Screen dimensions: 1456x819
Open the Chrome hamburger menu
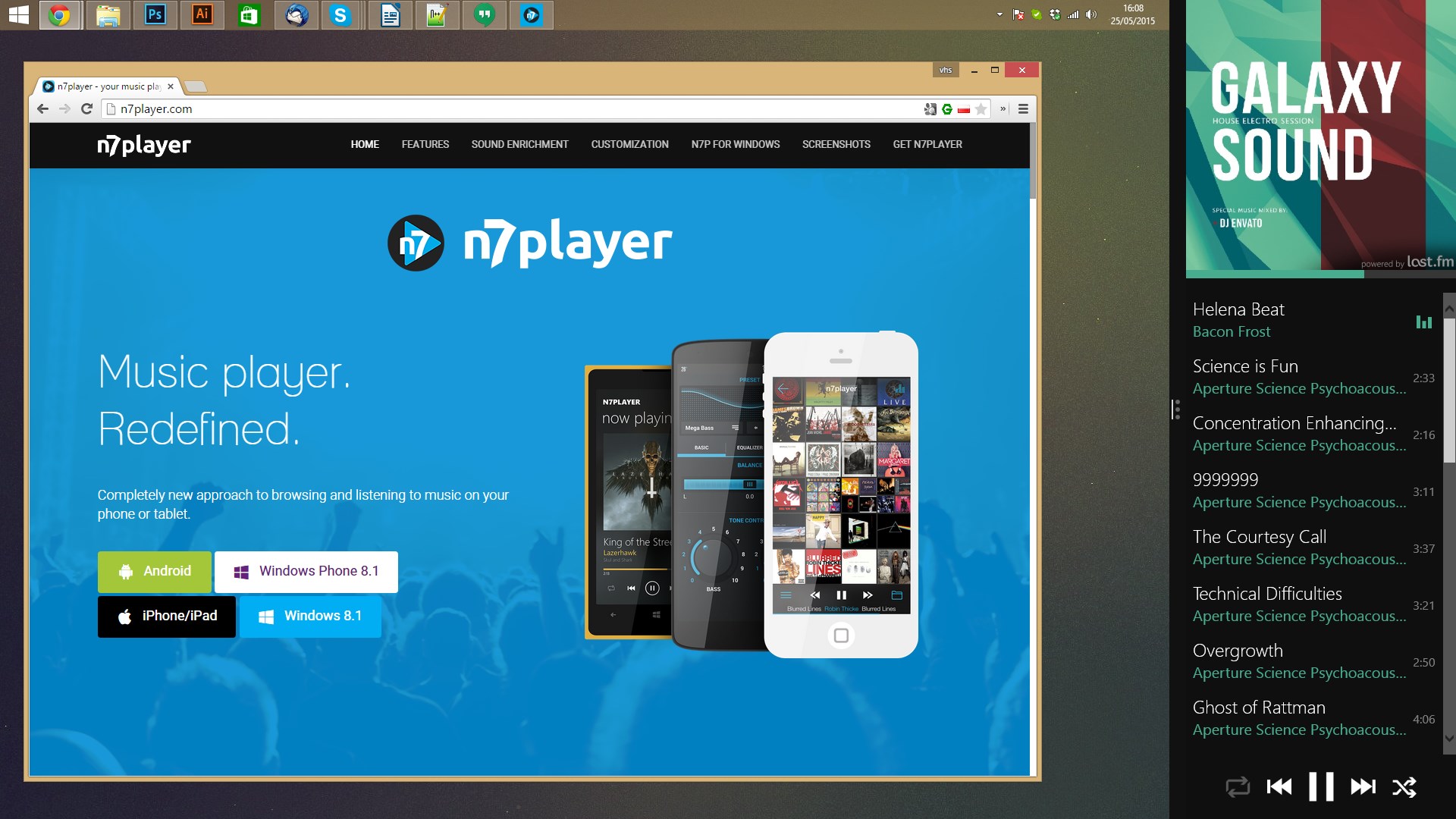coord(1023,109)
